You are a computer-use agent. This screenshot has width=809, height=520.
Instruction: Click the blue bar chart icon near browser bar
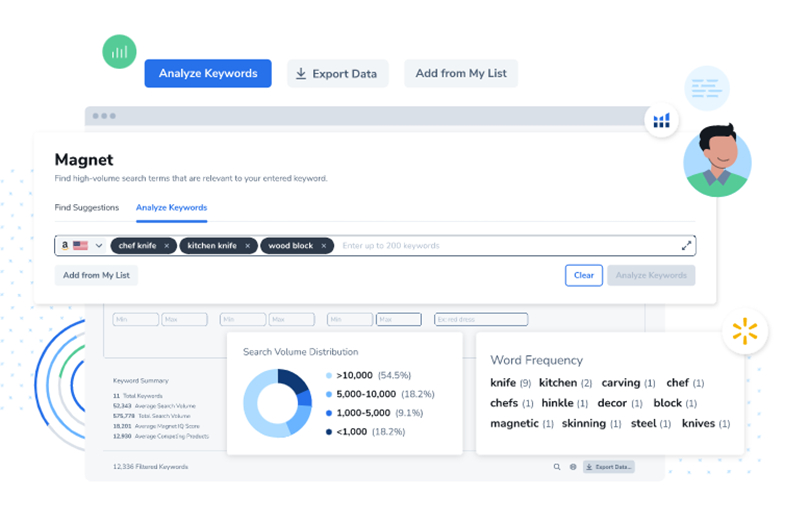click(x=661, y=121)
